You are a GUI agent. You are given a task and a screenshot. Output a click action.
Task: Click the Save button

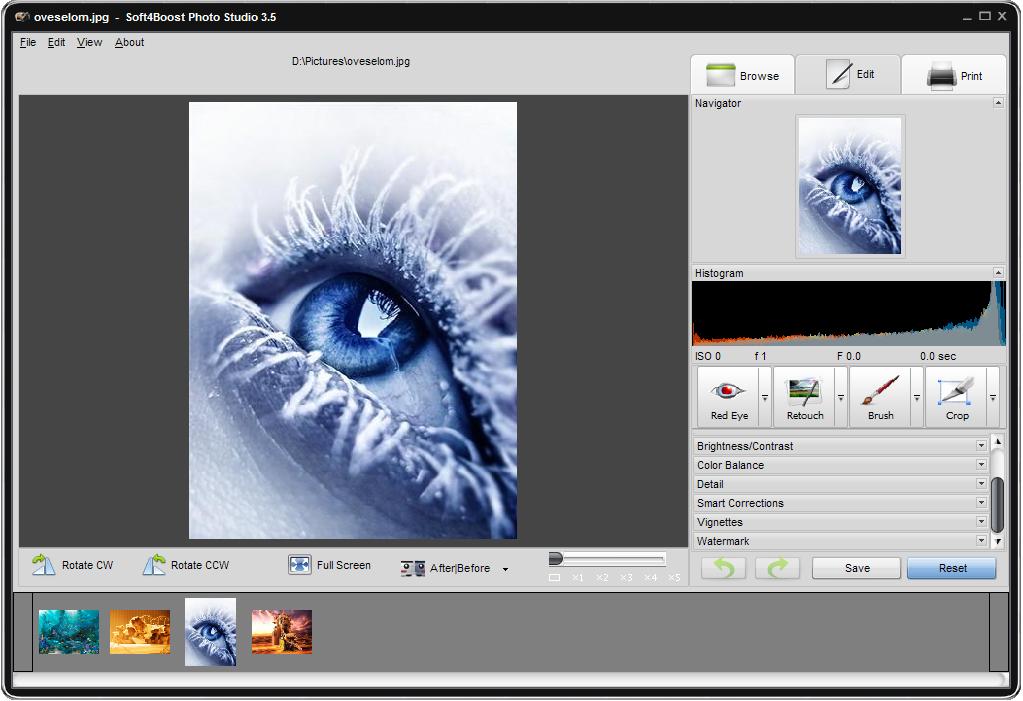[x=857, y=568]
